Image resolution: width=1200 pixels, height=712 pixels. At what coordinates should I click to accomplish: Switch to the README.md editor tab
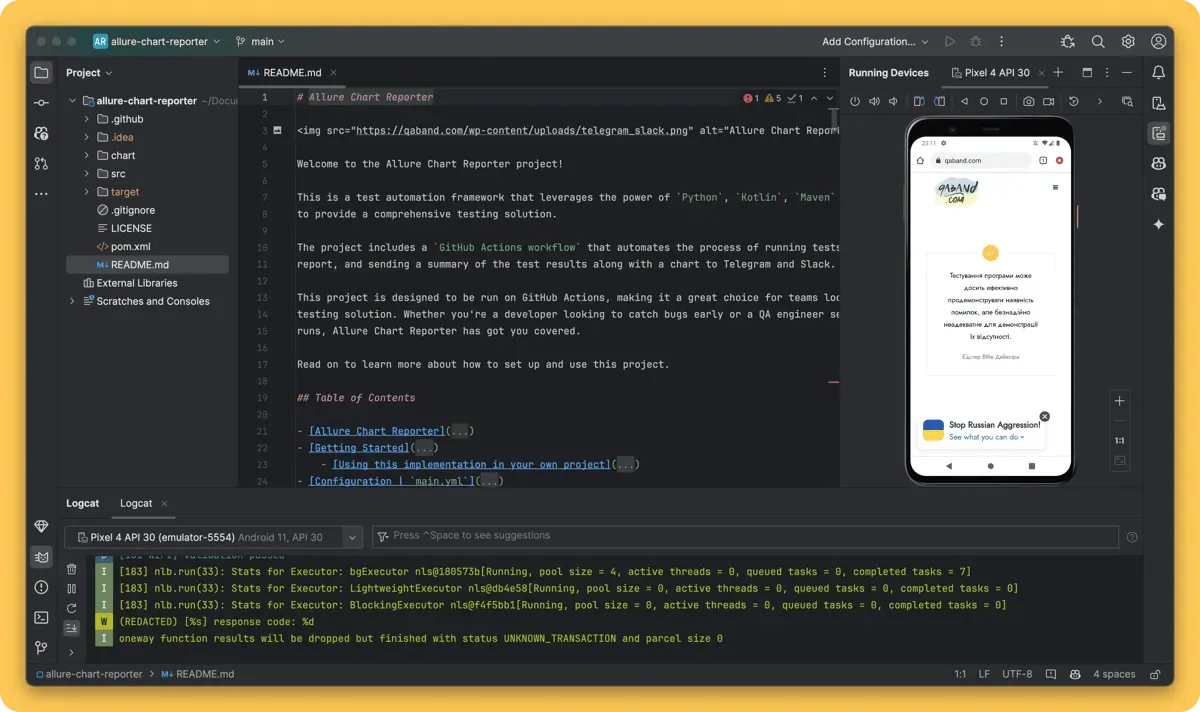285,73
